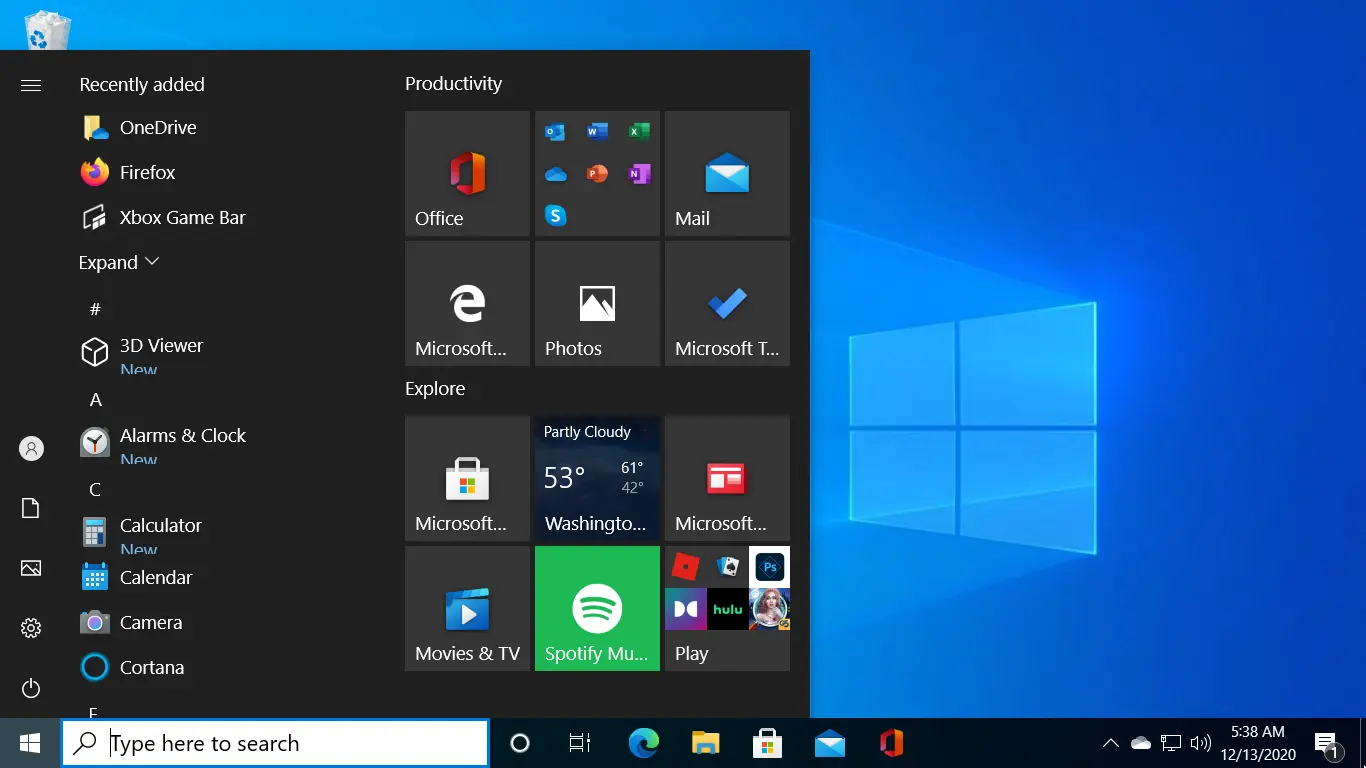Click the # letter header in app list
Viewport: 1366px width, 768px height.
pos(95,309)
